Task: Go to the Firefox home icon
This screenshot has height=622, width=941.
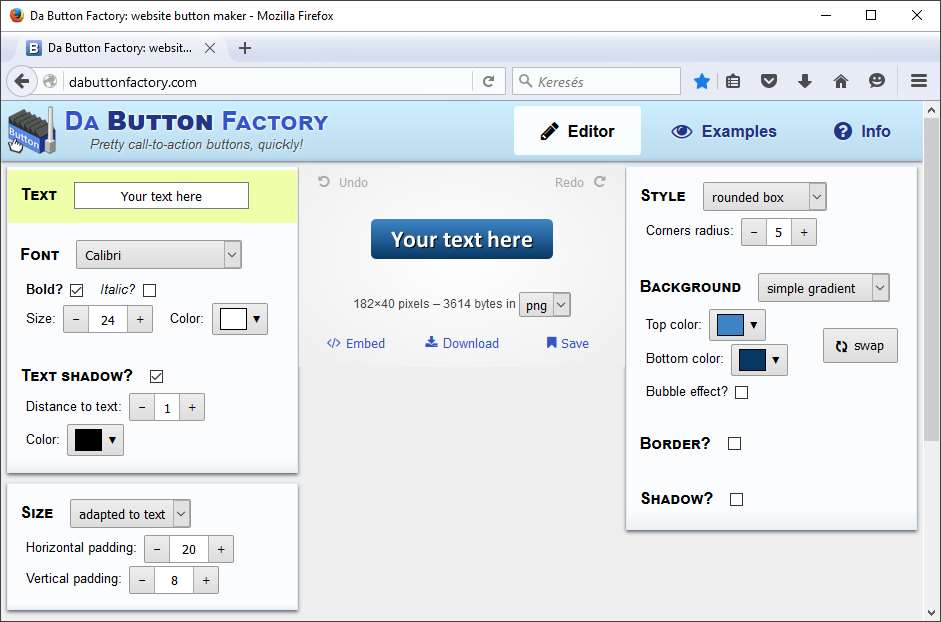Action: [841, 81]
